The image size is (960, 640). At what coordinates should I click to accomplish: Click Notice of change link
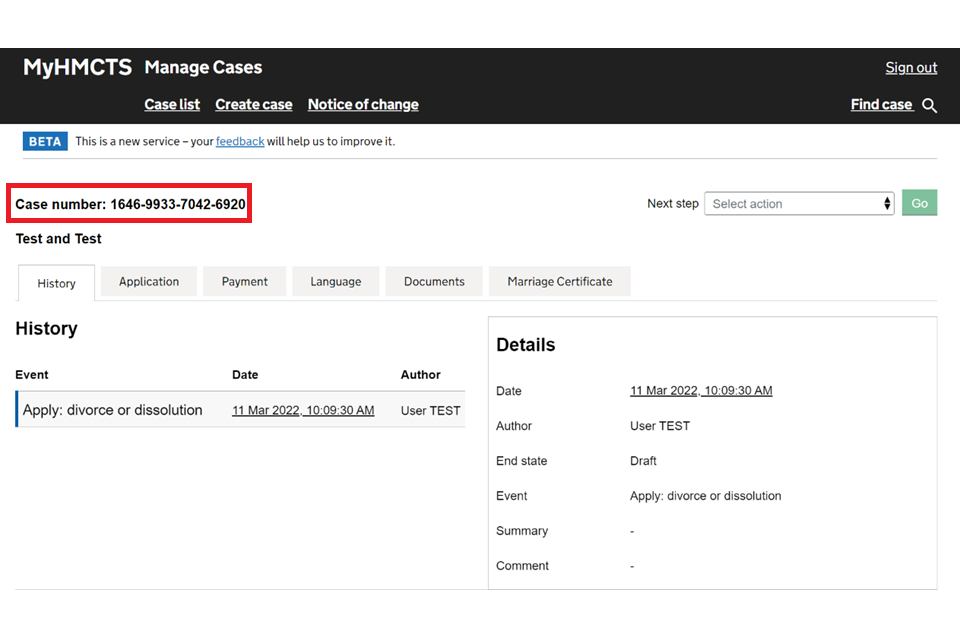(363, 105)
